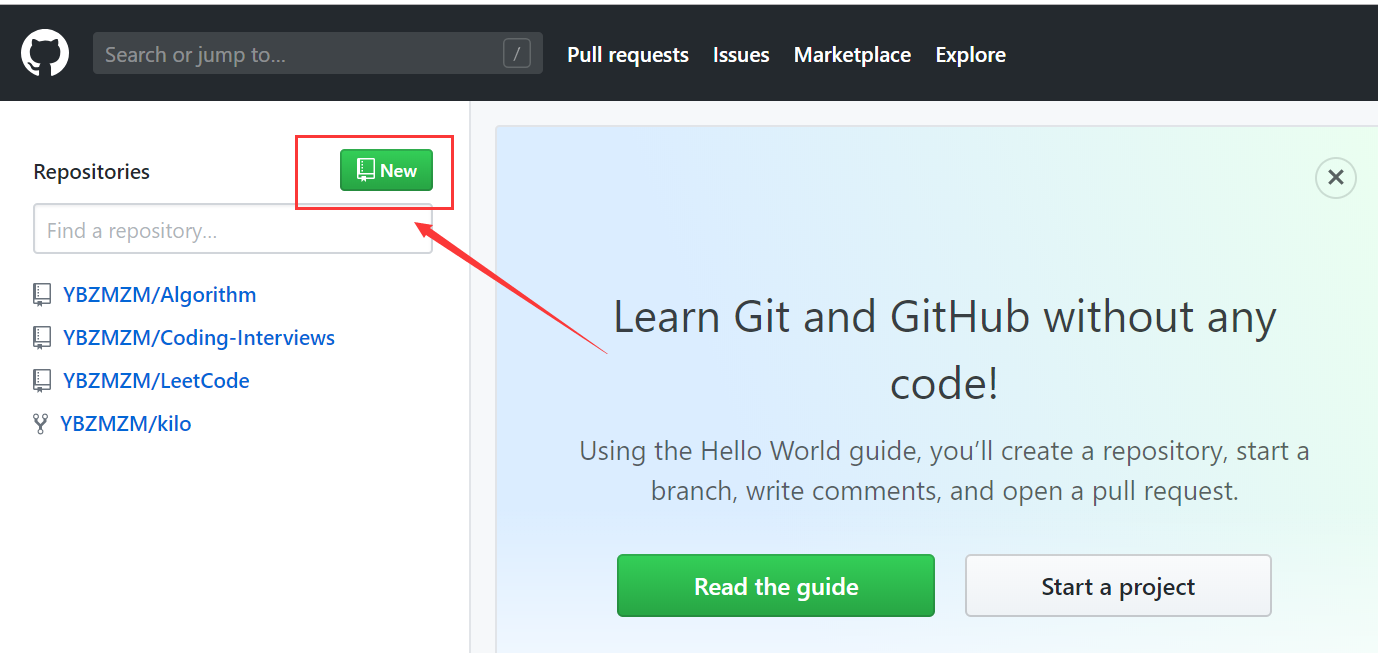The height and width of the screenshot is (653, 1378).
Task: Create a repository with New button
Action: coord(386,170)
